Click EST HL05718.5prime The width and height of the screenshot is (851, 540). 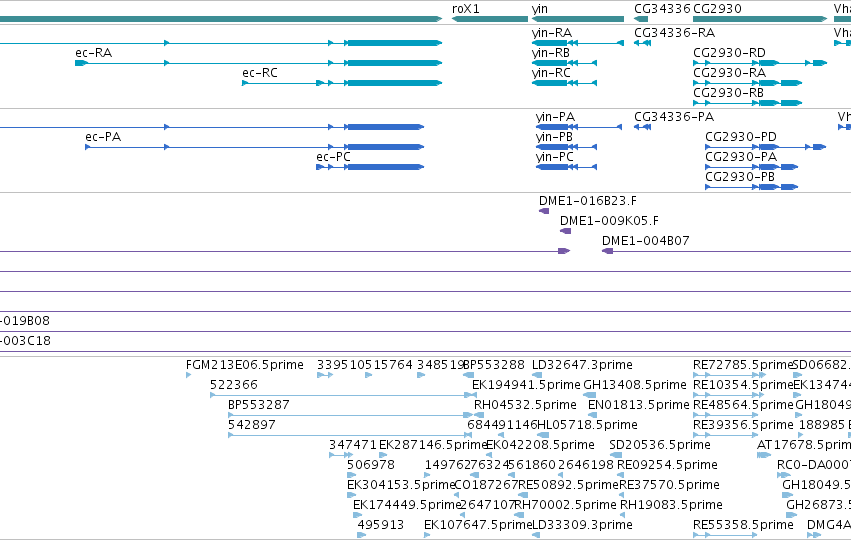point(543,435)
